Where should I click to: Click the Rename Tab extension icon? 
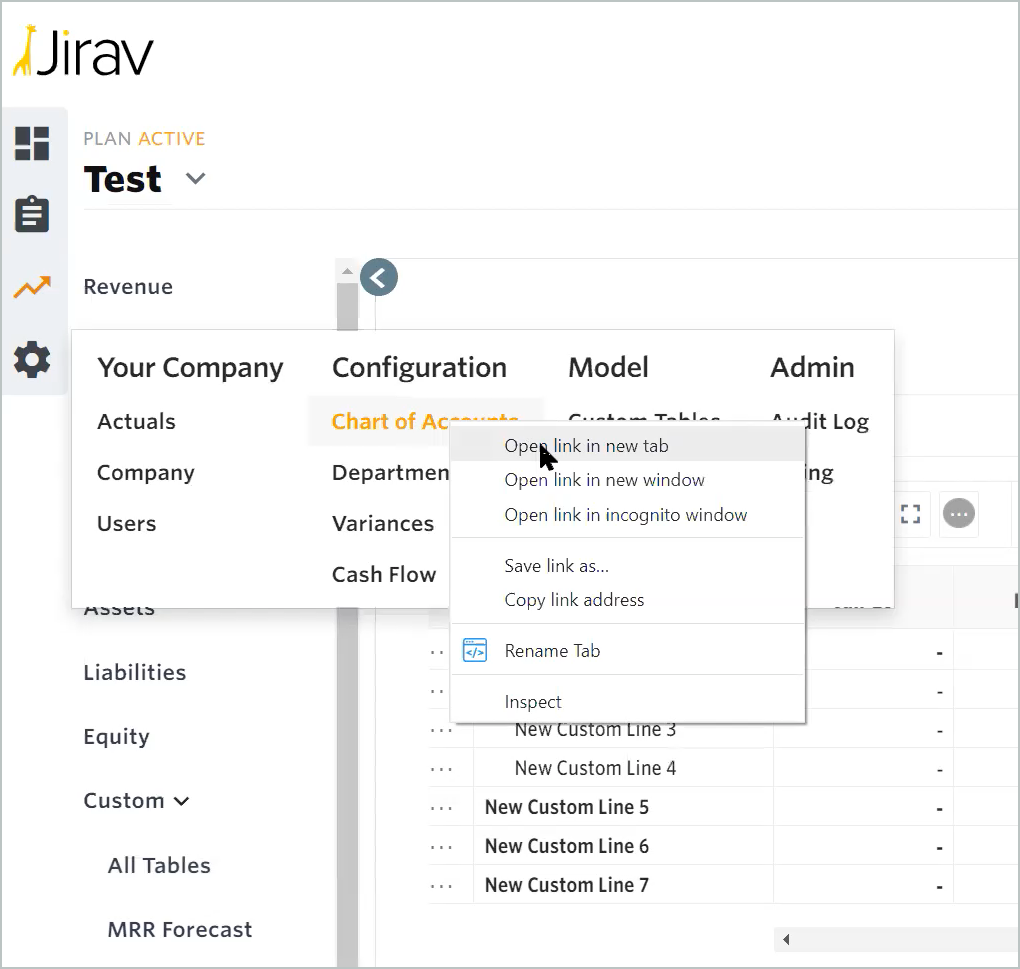pyautogui.click(x=475, y=651)
